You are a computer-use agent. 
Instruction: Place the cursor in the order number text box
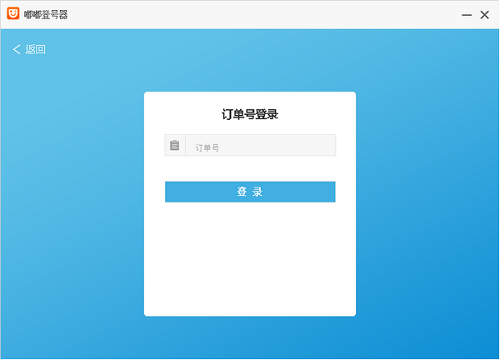pyautogui.click(x=260, y=145)
